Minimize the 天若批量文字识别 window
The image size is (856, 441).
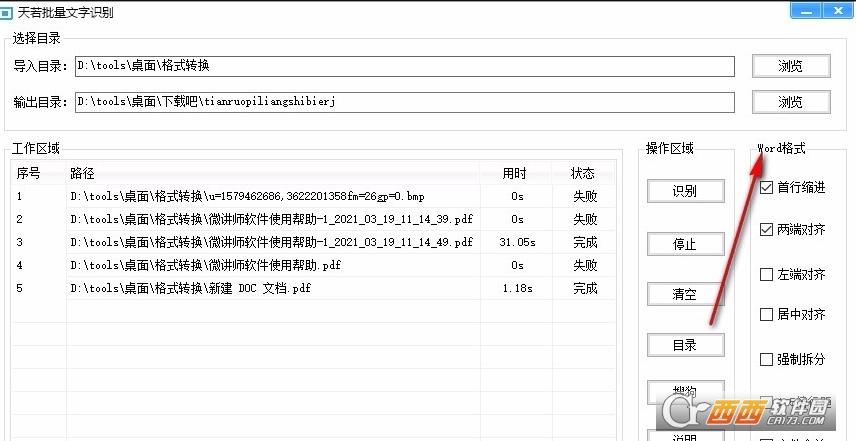pyautogui.click(x=806, y=11)
